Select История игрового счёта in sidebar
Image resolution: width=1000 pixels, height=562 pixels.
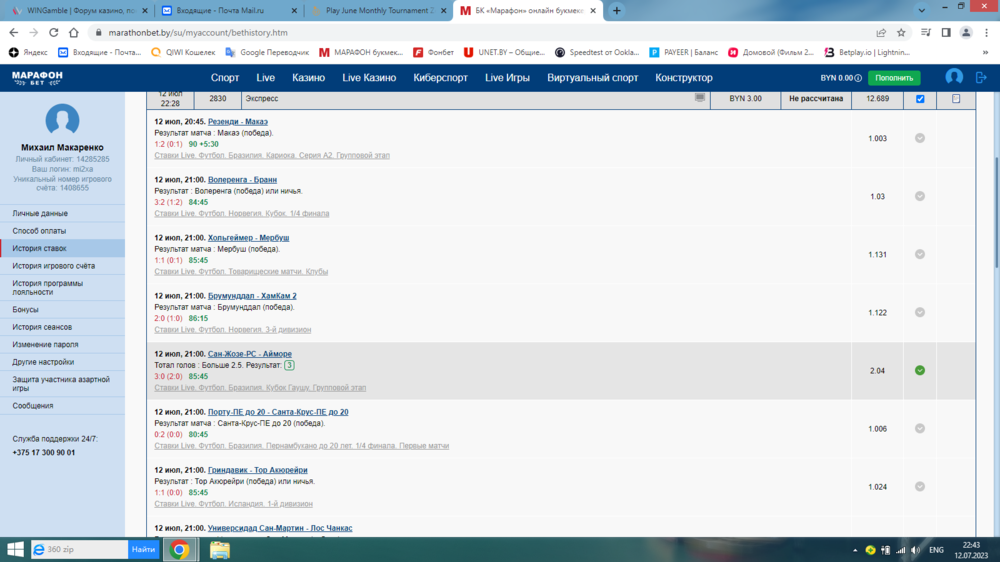pos(54,266)
